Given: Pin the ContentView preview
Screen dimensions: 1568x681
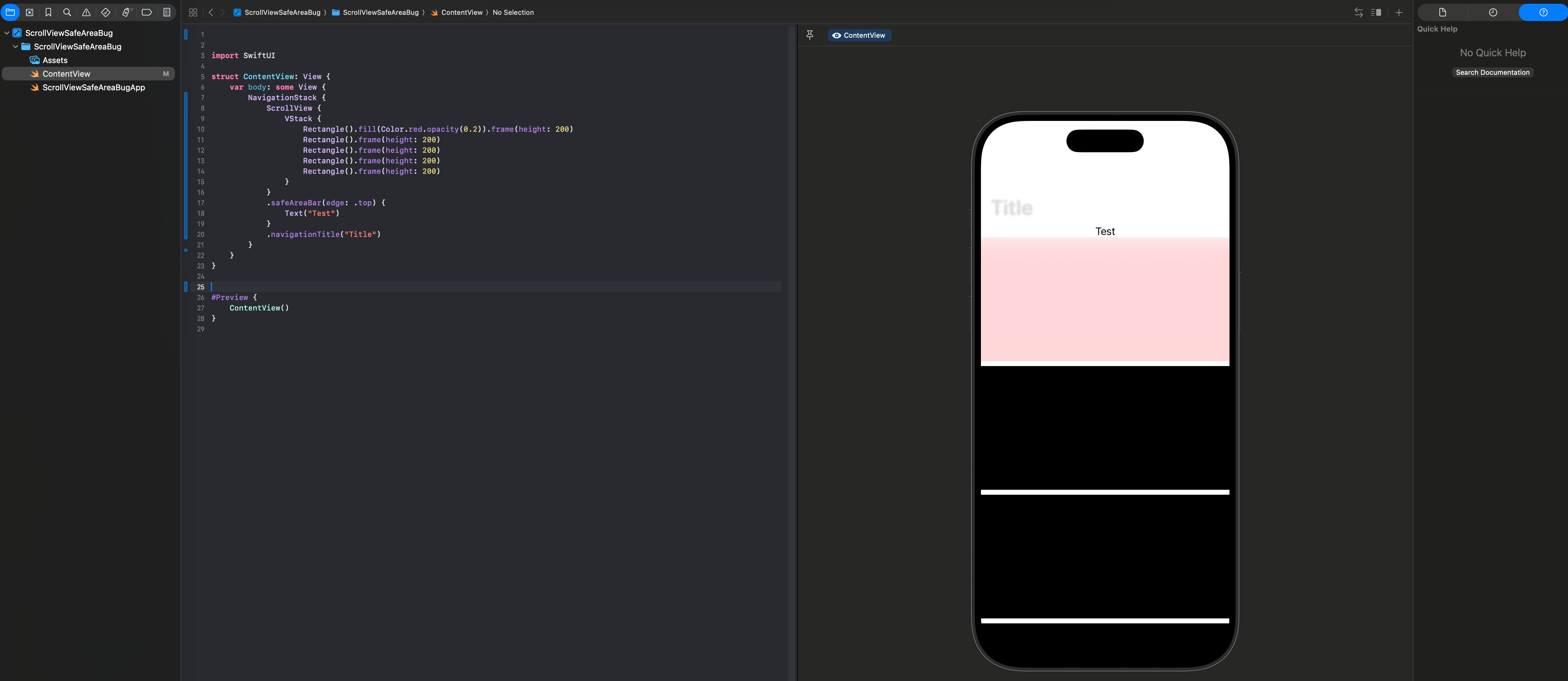Looking at the screenshot, I should tap(810, 35).
